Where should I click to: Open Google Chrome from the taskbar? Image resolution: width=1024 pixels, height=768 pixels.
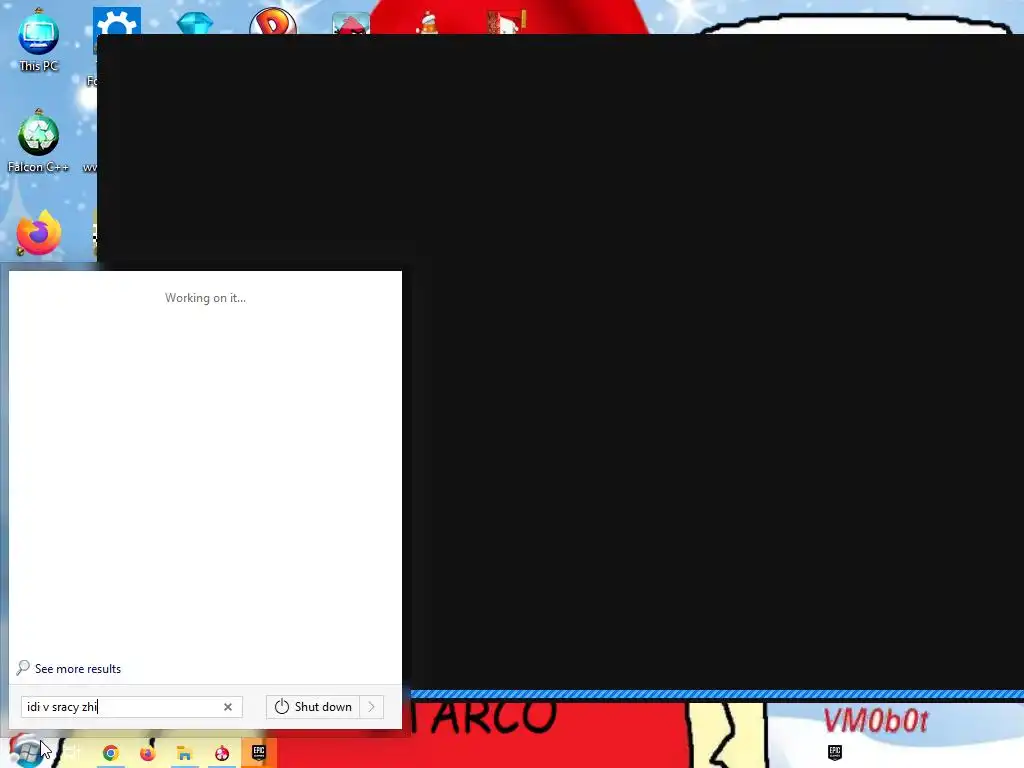(110, 753)
